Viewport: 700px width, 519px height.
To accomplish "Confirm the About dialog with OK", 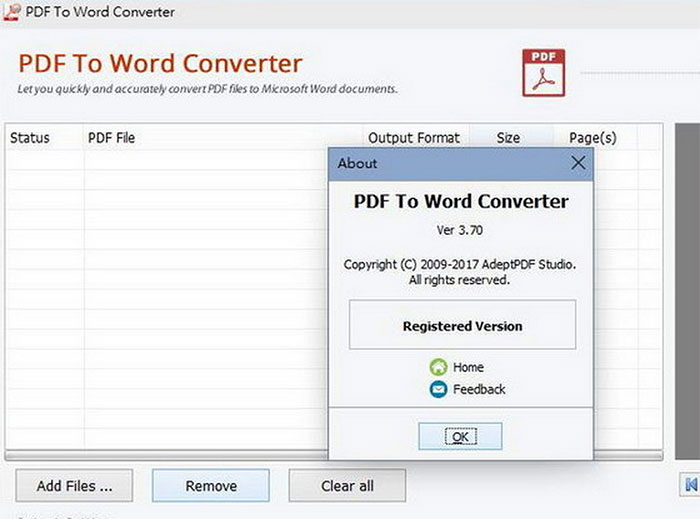I will point(460,436).
